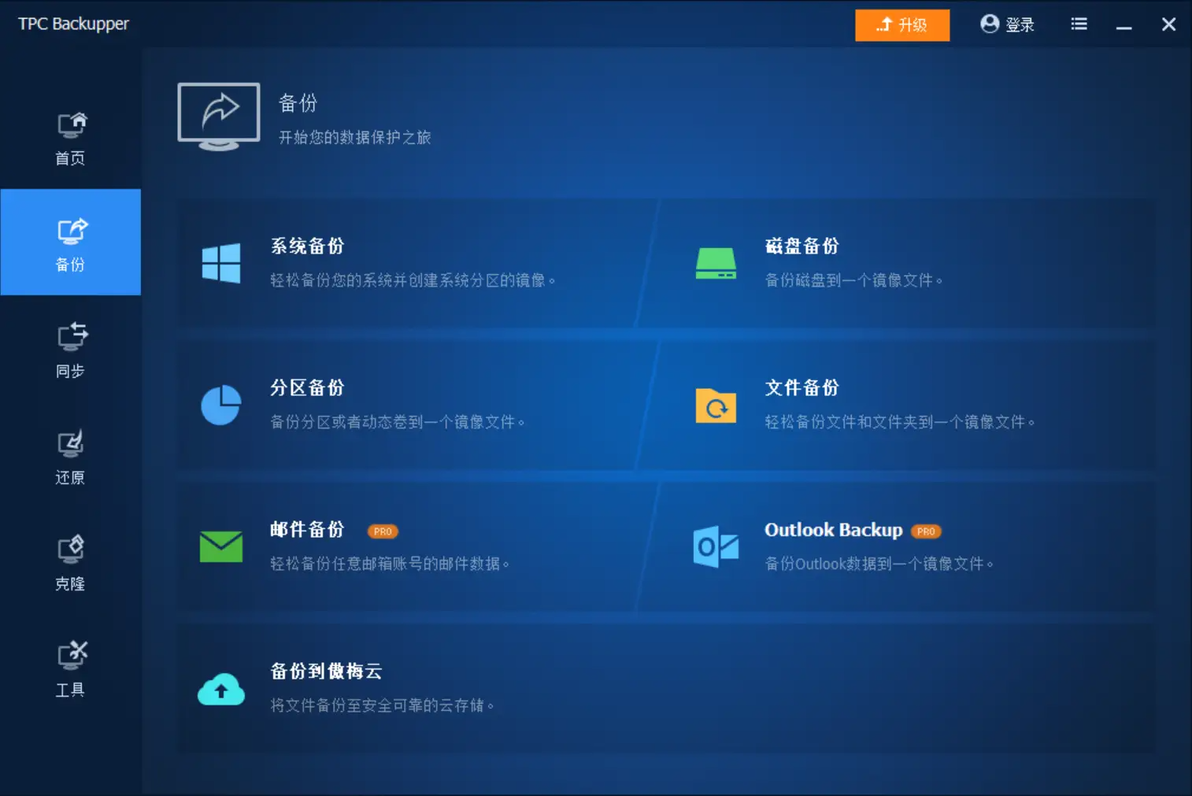Click text 将文件备份至安全可靠的云存储。
Viewport: 1192px width, 796px height.
click(x=383, y=706)
